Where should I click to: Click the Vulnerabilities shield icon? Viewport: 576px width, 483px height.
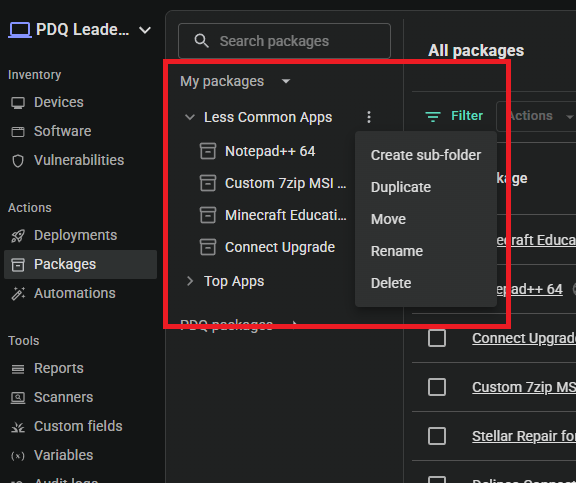coord(18,161)
